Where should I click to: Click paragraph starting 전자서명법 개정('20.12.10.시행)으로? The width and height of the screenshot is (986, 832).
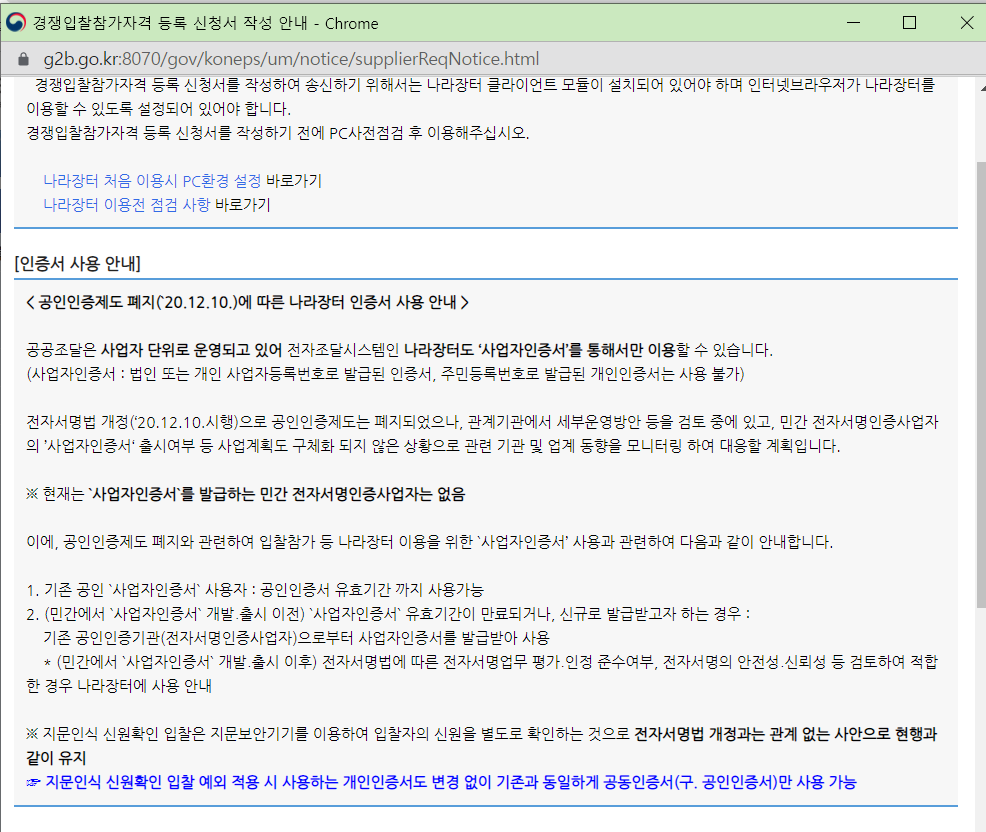[482, 434]
